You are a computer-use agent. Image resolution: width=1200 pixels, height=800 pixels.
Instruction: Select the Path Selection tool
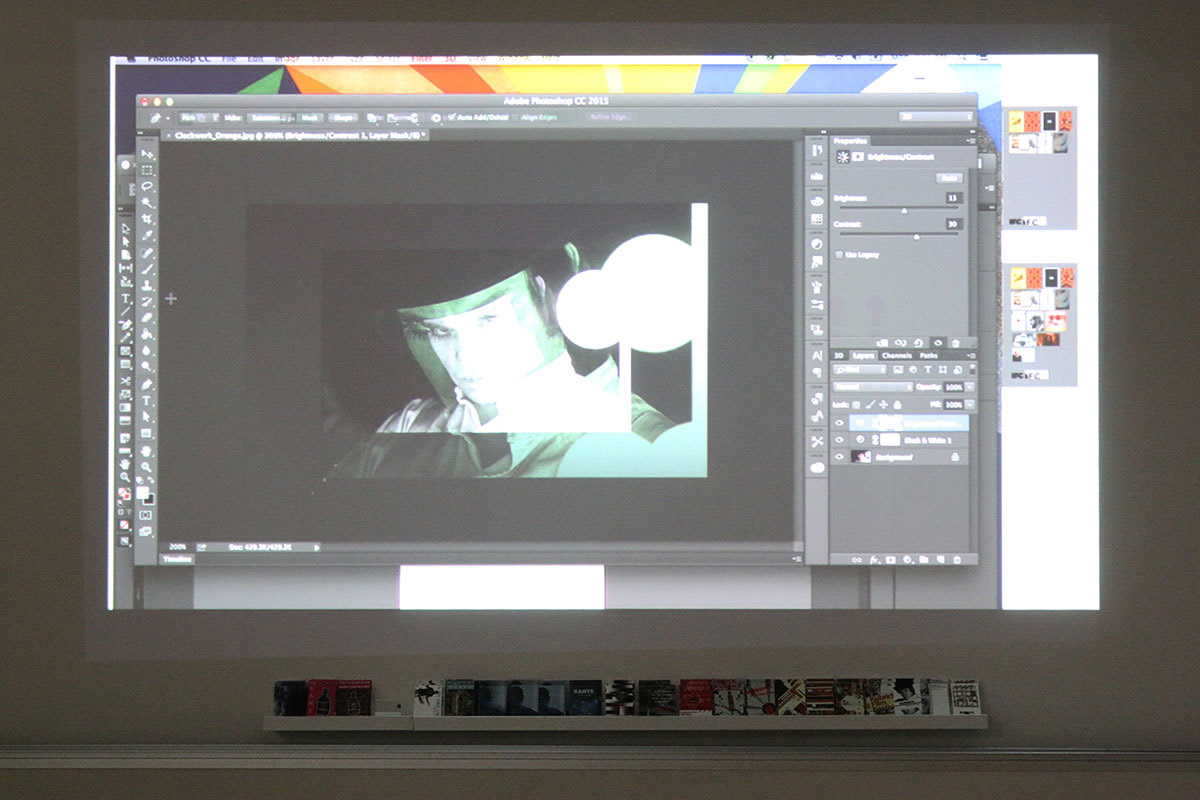tap(147, 416)
